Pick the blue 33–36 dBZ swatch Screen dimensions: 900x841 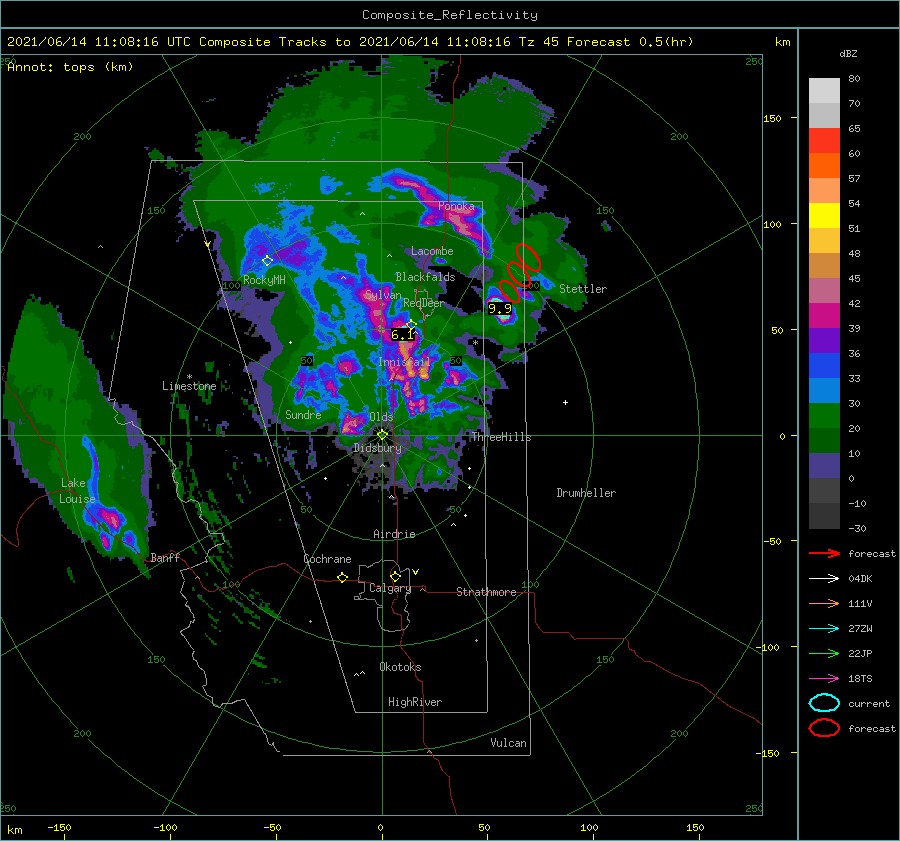point(824,366)
